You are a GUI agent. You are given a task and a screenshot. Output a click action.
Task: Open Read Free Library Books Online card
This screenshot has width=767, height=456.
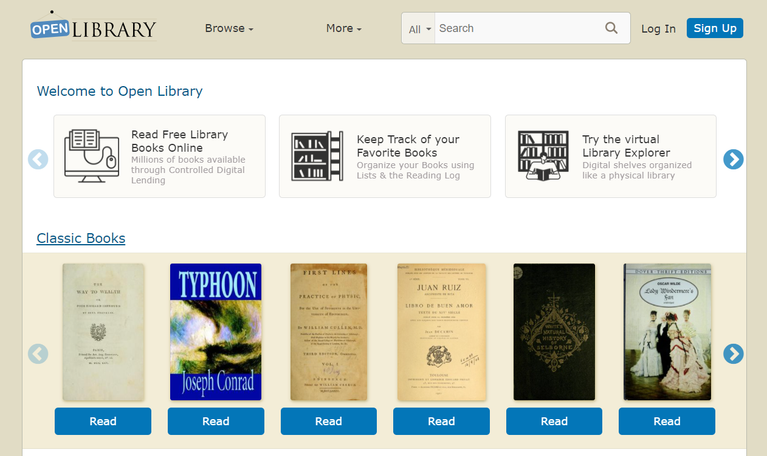(x=159, y=156)
